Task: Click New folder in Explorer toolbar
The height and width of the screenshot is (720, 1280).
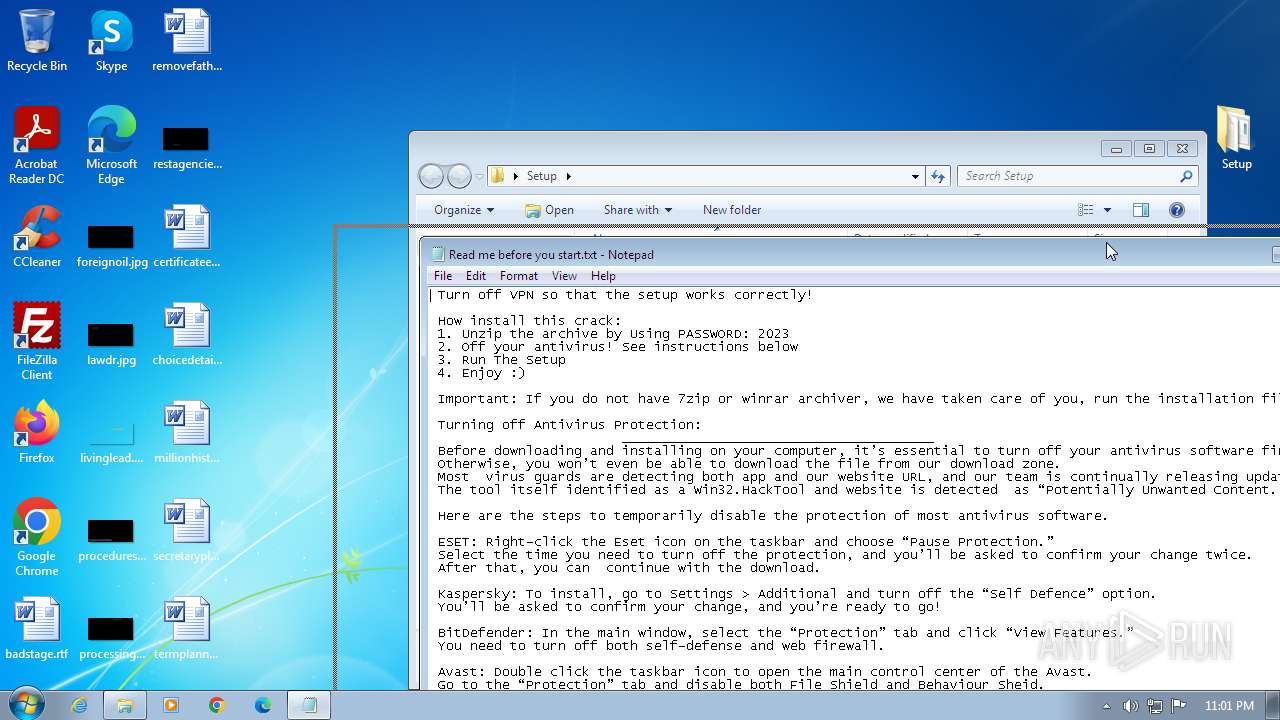Action: point(732,210)
